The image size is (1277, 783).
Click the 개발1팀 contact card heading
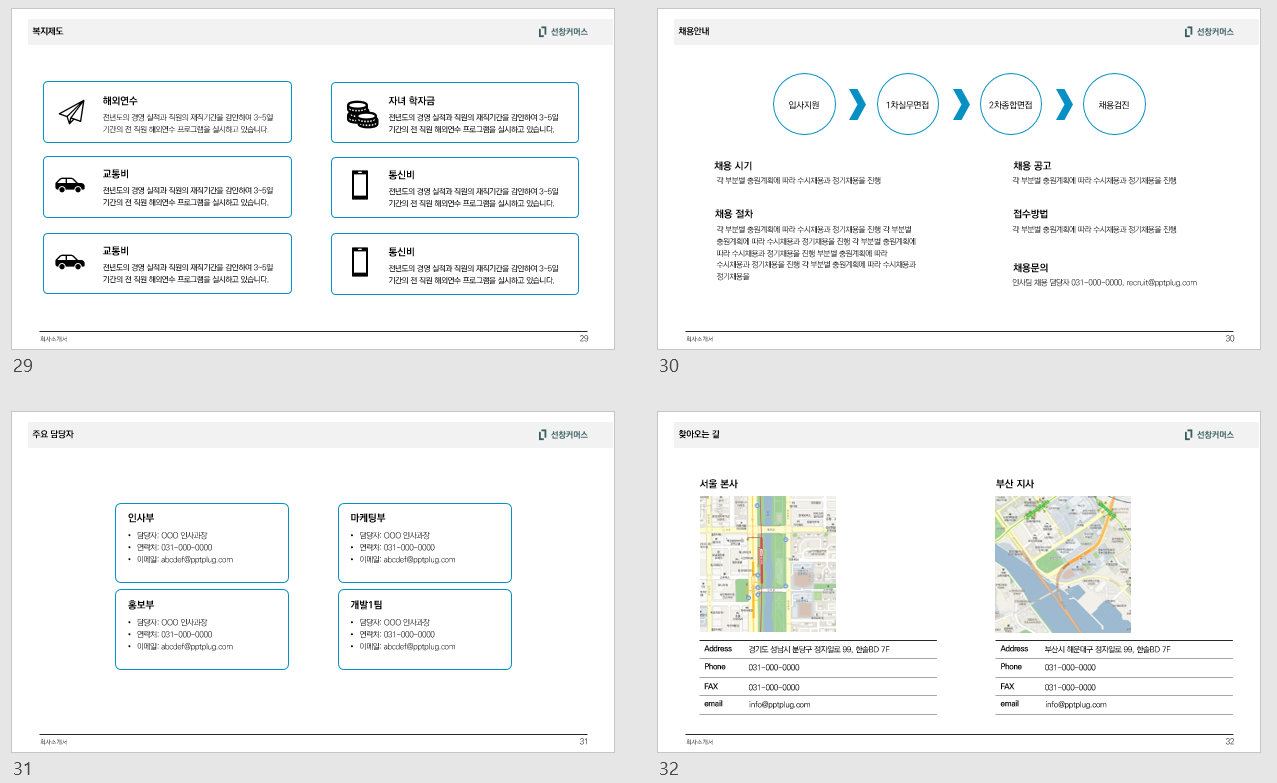pos(367,605)
